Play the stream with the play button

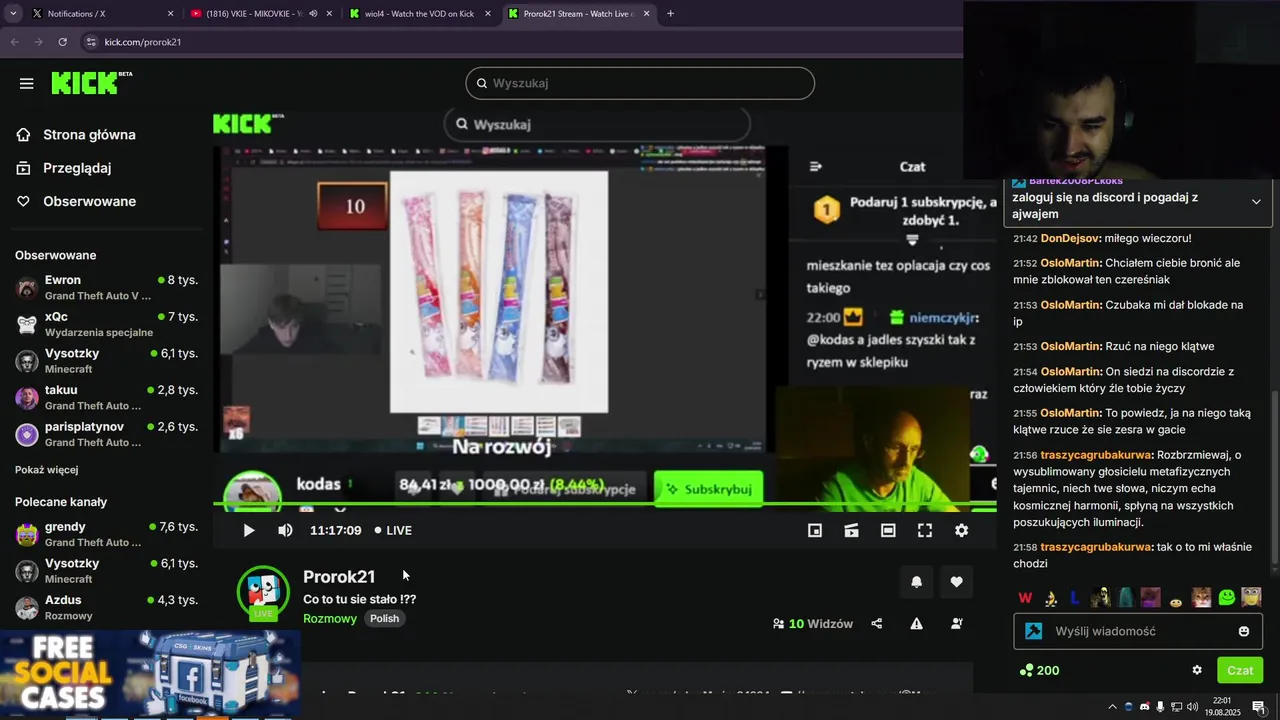pyautogui.click(x=249, y=531)
